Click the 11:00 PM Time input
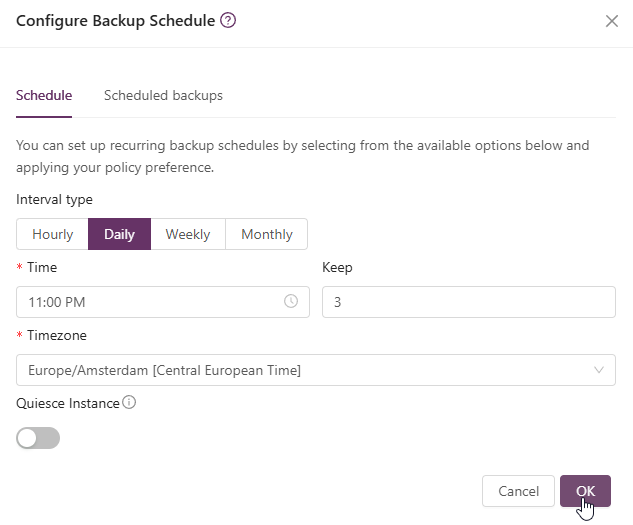Screen dimensions: 633x525 point(150,301)
